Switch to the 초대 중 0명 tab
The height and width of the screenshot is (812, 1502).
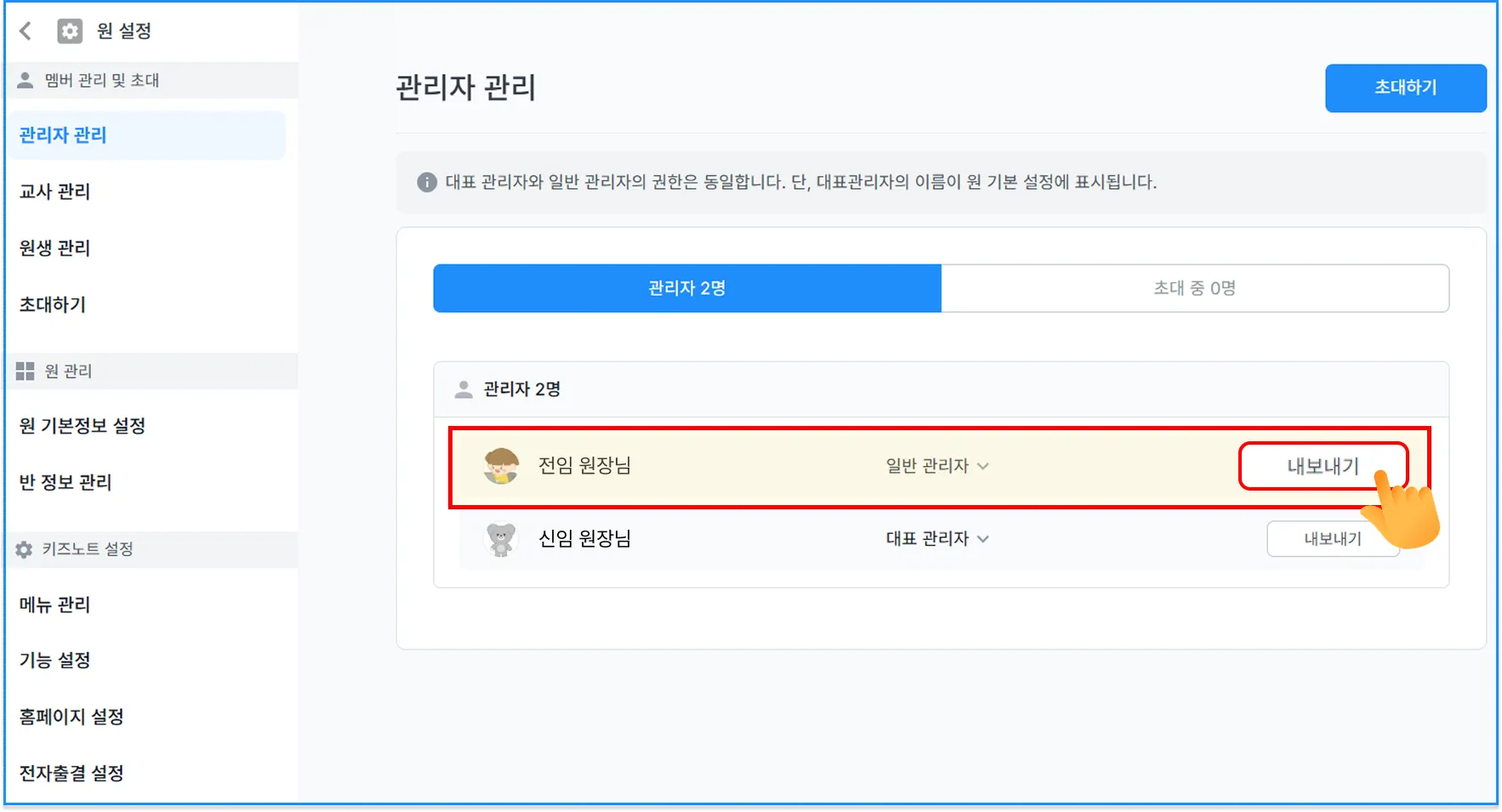click(x=1195, y=288)
